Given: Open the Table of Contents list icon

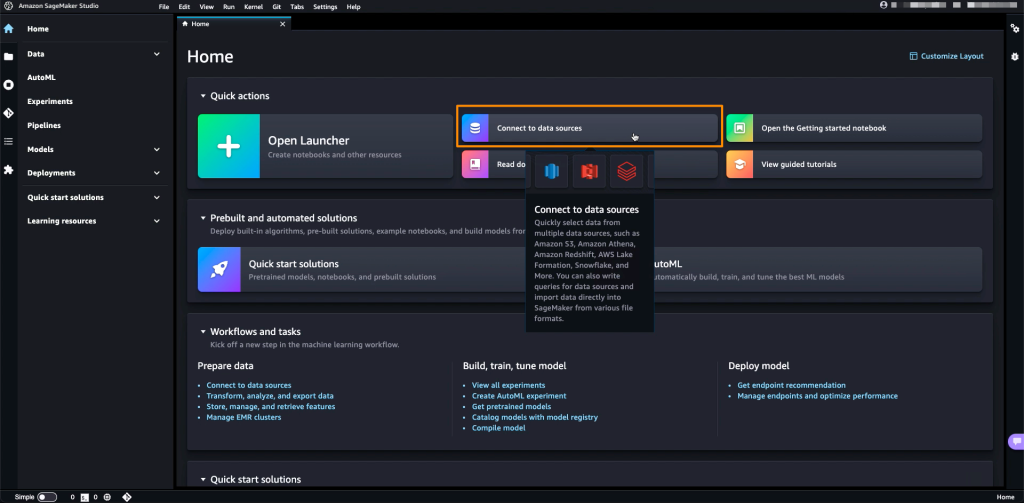Looking at the screenshot, I should (8, 141).
